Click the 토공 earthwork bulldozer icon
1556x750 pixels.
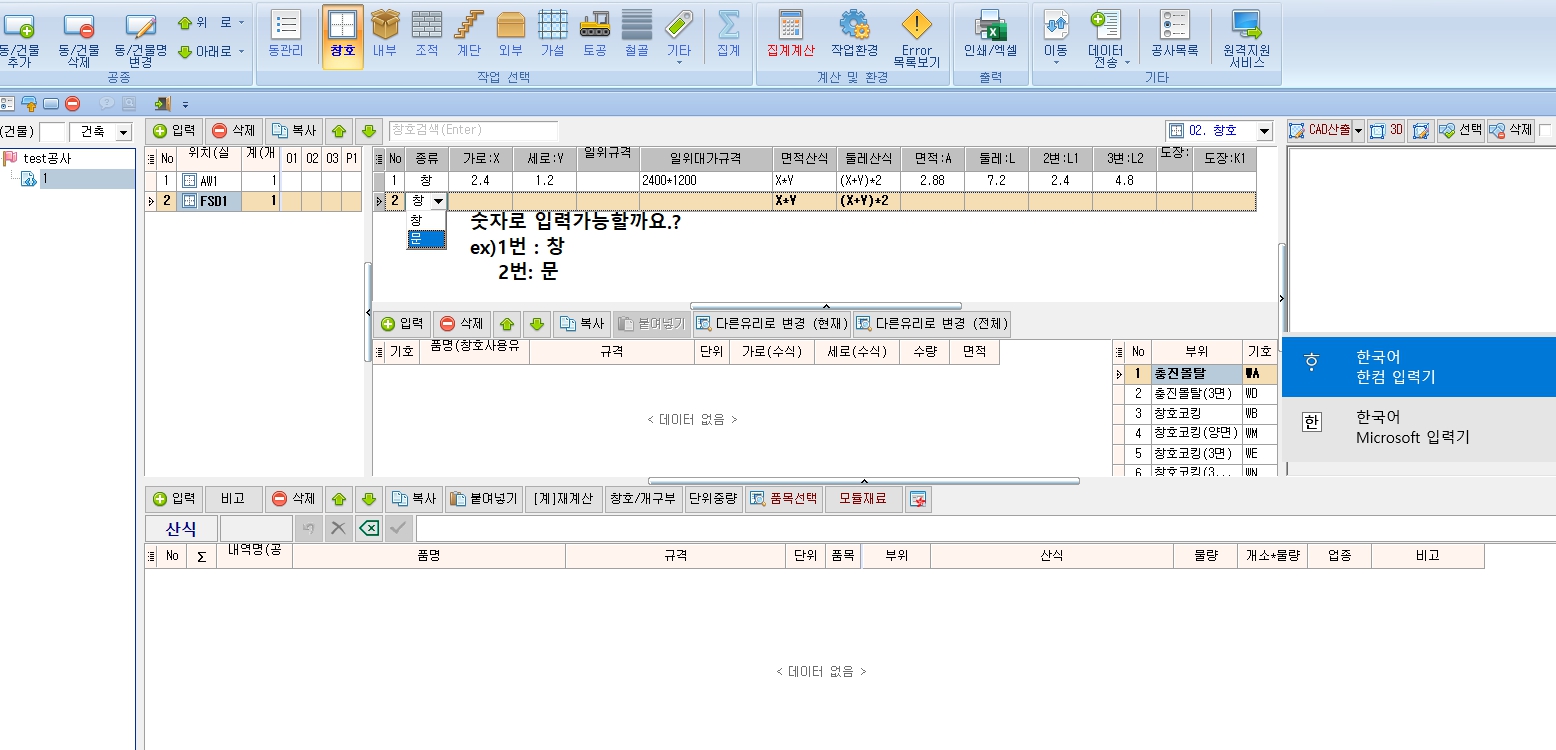point(595,36)
